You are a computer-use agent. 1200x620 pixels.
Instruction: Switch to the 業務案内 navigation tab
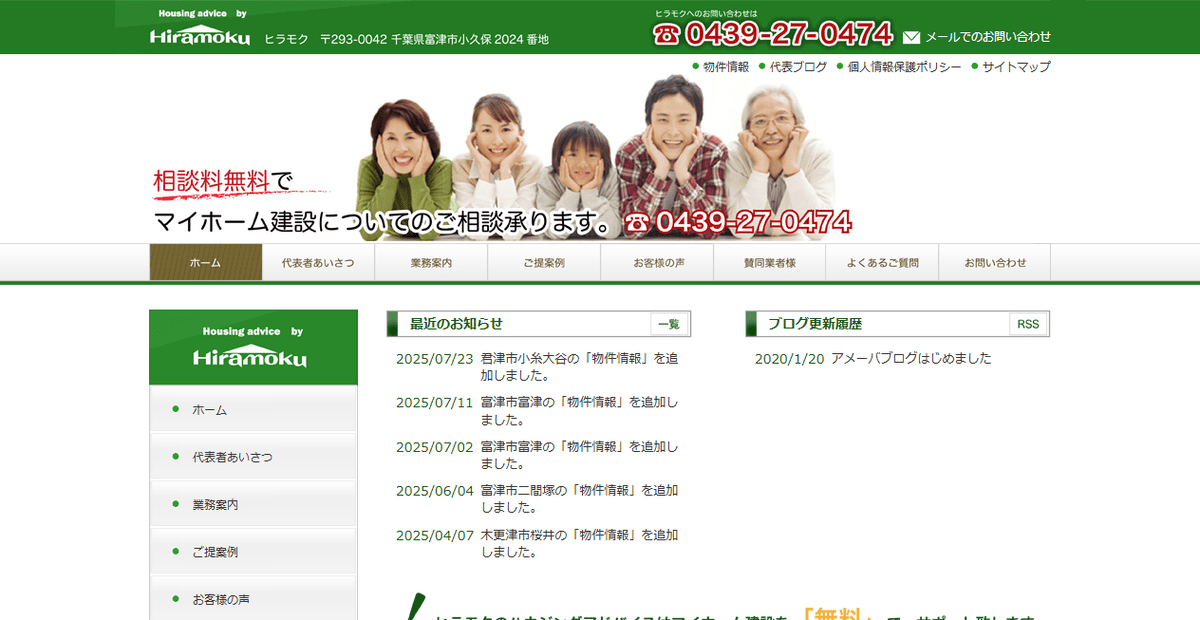[430, 261]
